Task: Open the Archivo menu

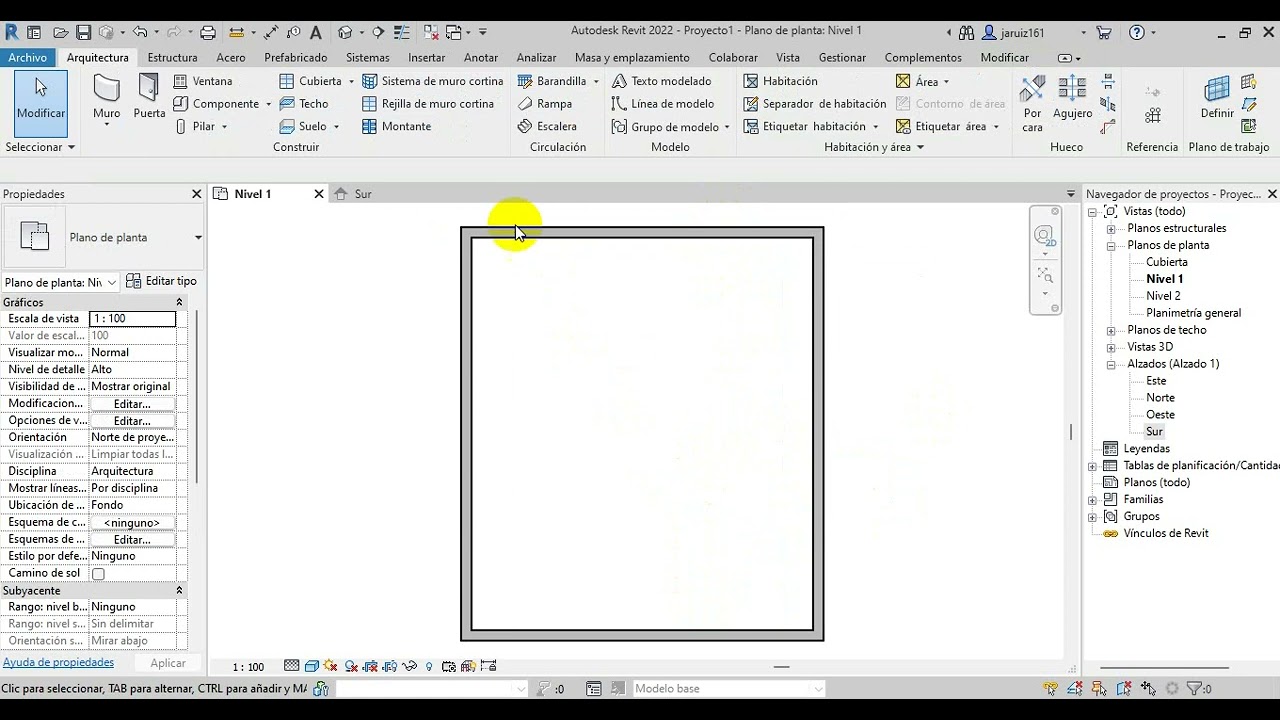Action: (x=28, y=58)
